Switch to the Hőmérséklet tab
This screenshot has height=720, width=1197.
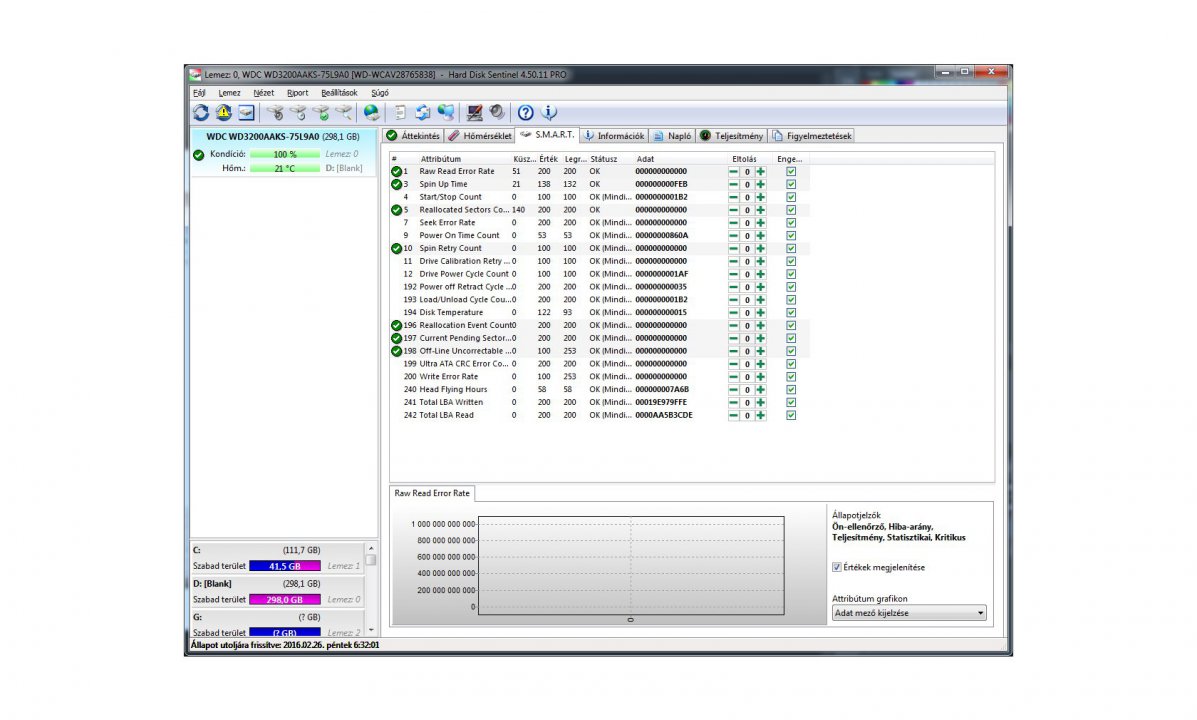[x=479, y=136]
